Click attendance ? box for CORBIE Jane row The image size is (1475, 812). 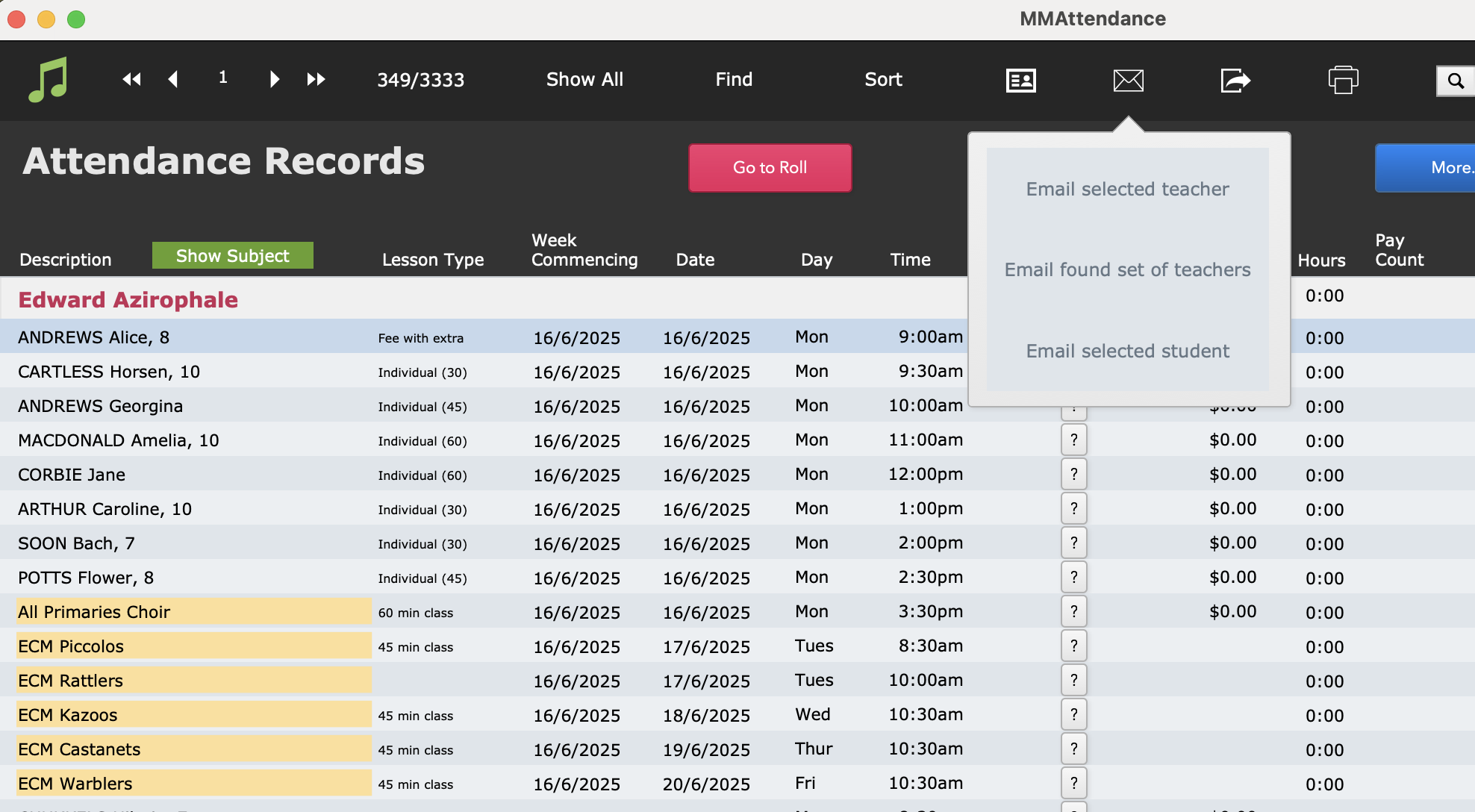(x=1073, y=475)
